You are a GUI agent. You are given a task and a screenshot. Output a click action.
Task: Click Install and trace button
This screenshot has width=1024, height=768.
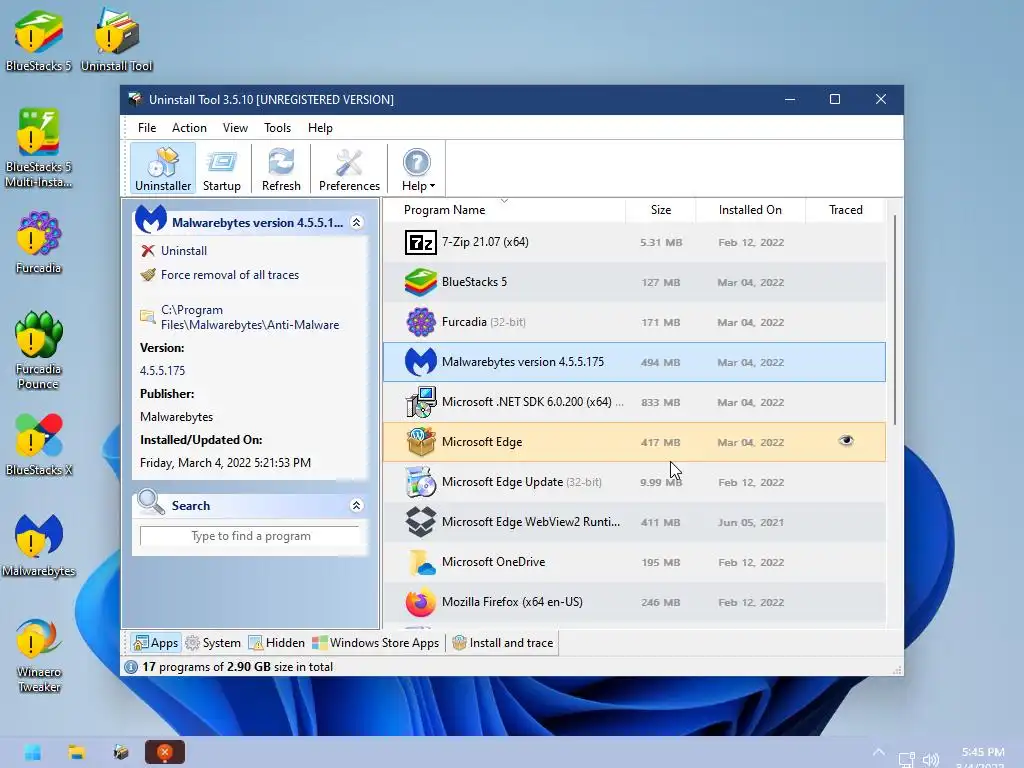point(502,643)
